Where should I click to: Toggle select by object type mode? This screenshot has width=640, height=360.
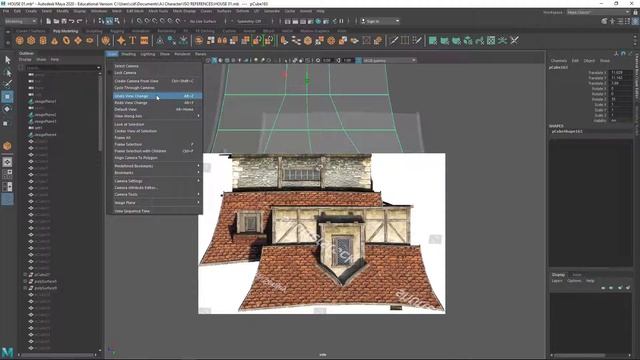pos(109,21)
